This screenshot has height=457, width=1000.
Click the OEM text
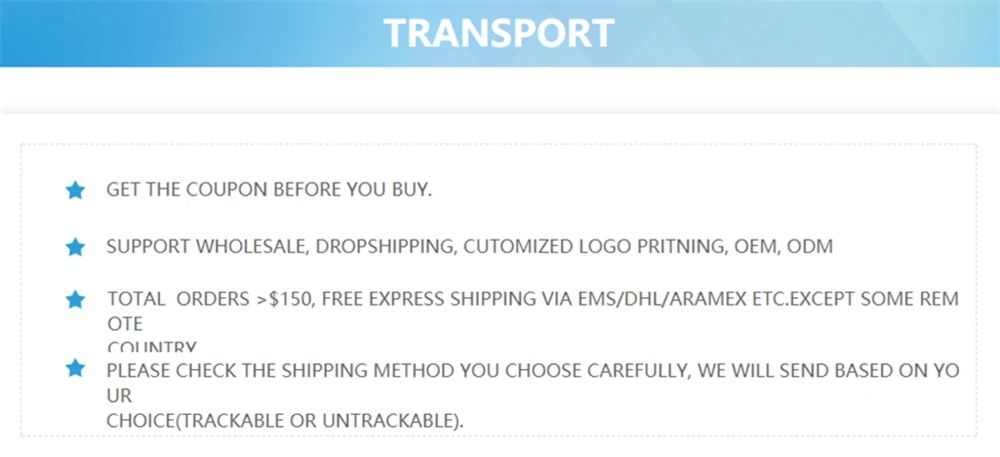coord(754,247)
